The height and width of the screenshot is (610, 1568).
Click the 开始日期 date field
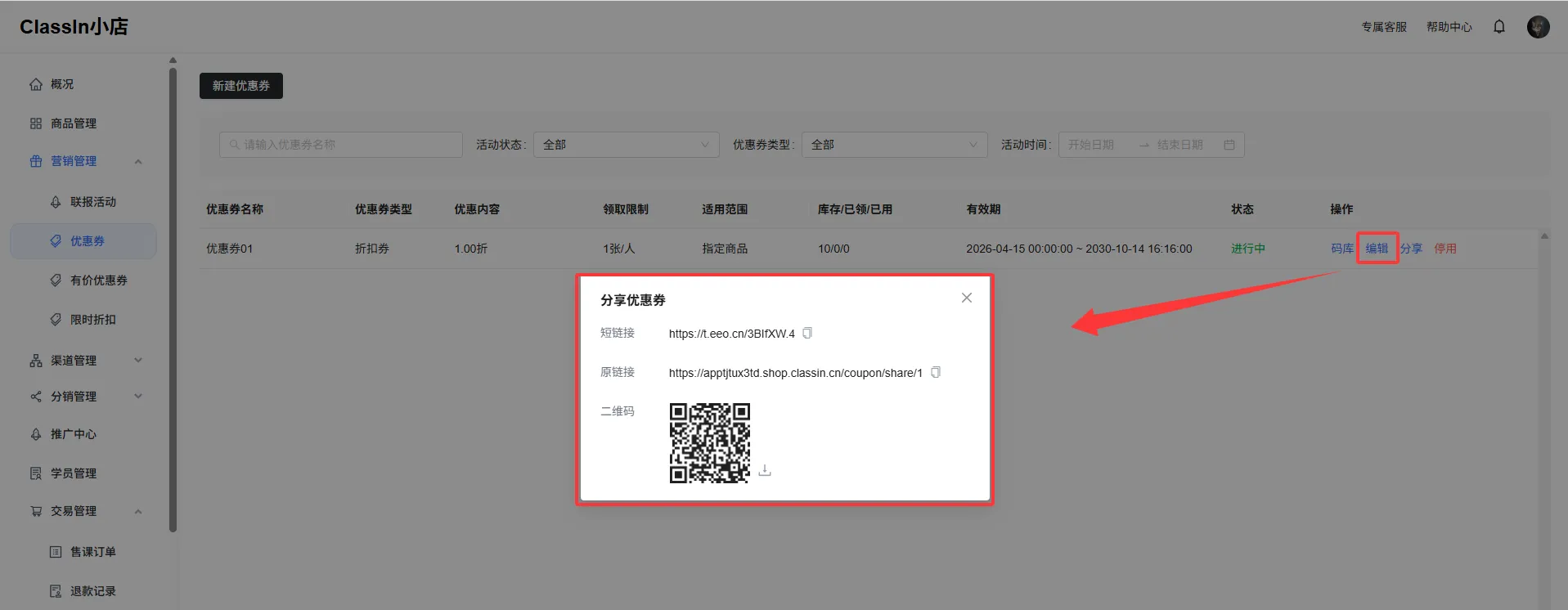click(x=1092, y=145)
